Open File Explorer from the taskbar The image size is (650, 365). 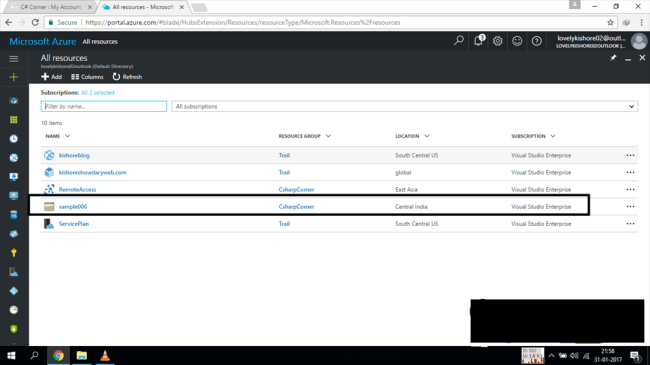pyautogui.click(x=82, y=355)
